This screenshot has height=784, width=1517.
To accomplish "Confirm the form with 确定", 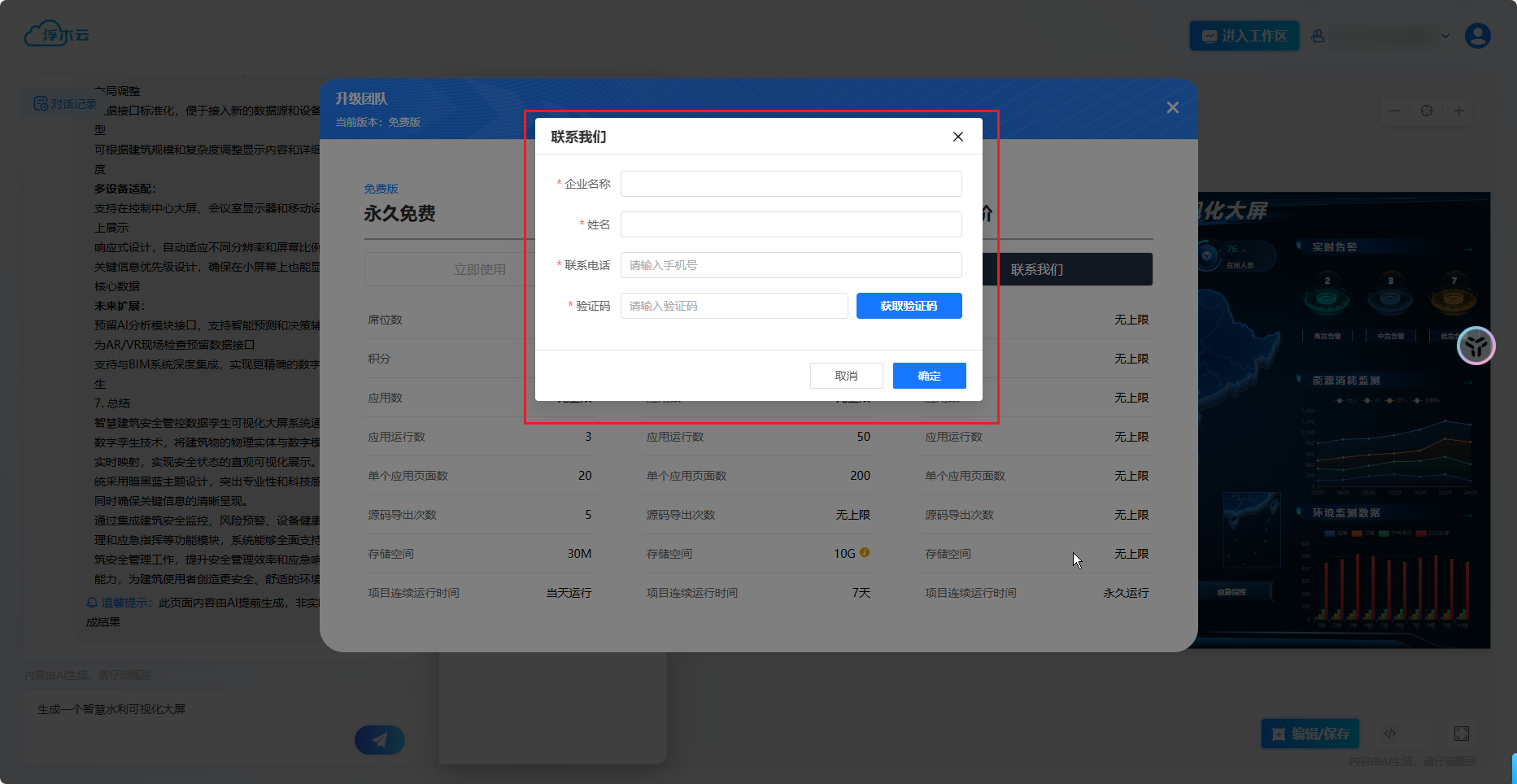I will pos(929,376).
